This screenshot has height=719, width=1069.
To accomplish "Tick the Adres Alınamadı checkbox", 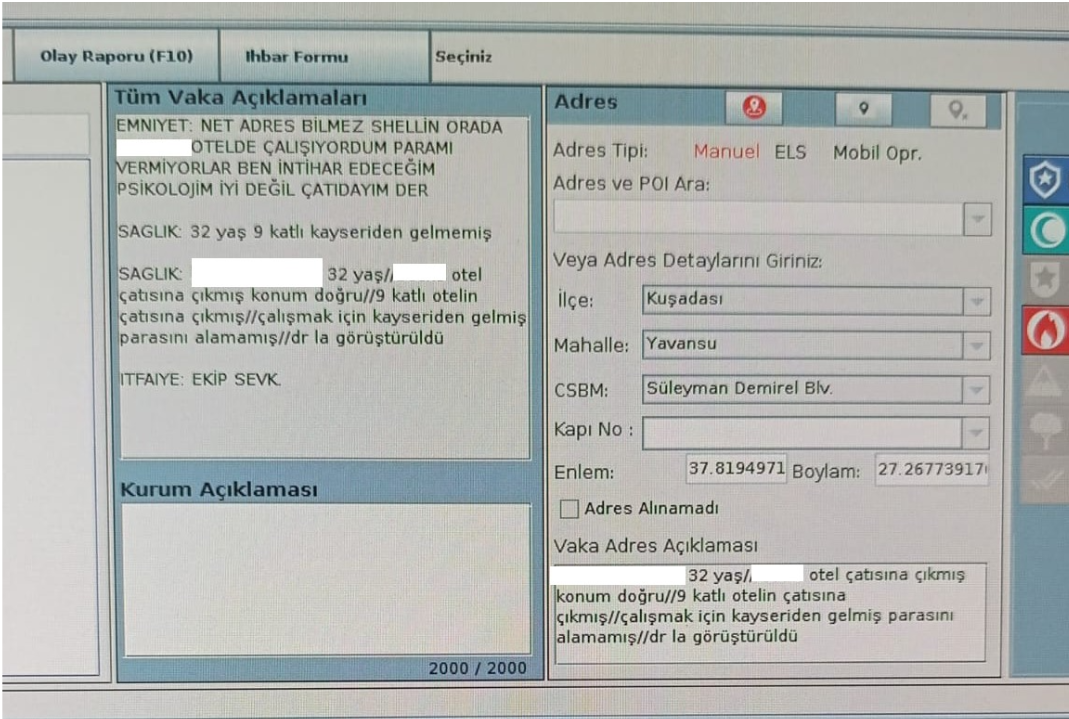I will (x=569, y=509).
